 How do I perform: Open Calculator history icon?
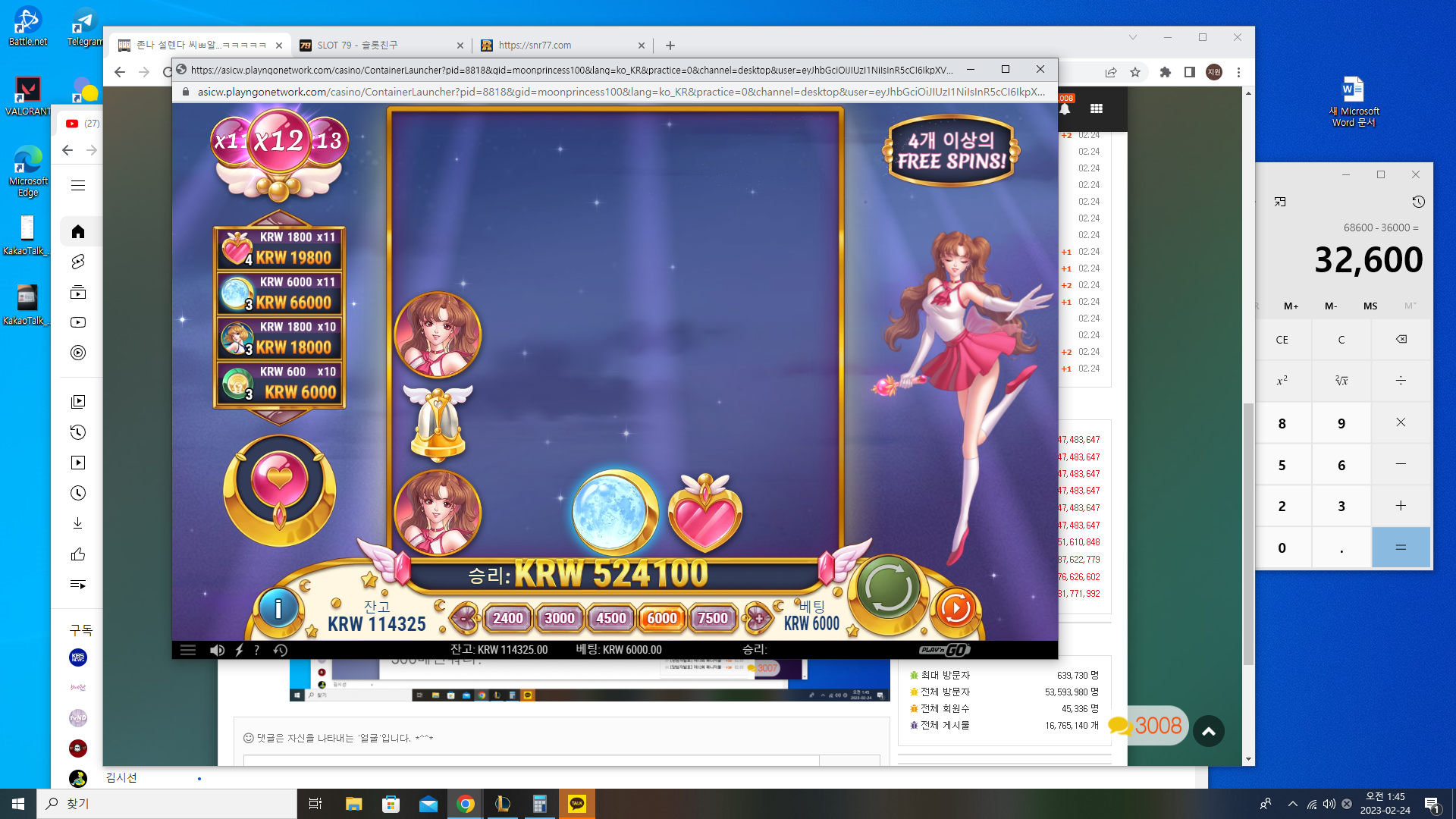tap(1418, 202)
